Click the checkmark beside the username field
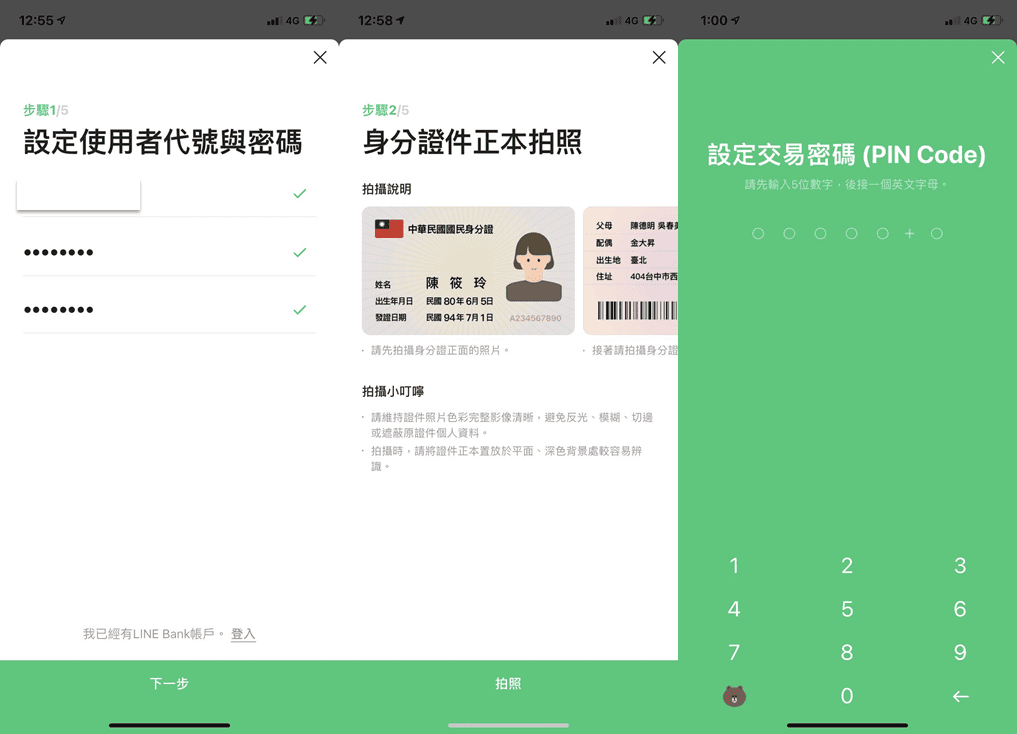 coord(300,193)
